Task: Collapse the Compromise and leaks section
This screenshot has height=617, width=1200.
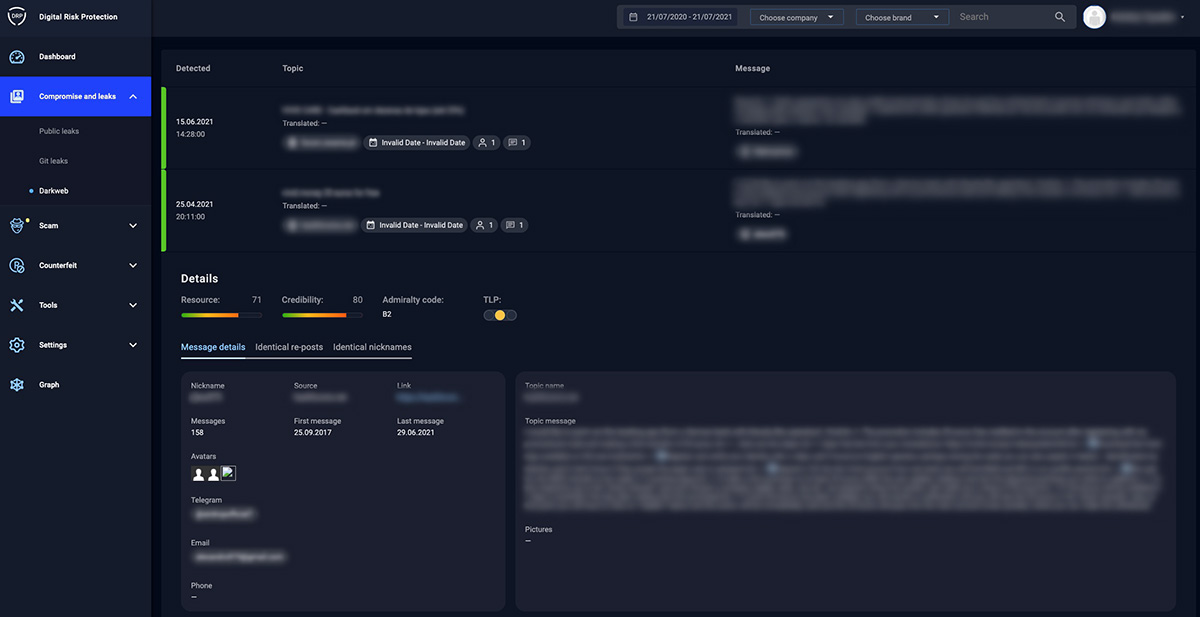Action: (x=133, y=97)
